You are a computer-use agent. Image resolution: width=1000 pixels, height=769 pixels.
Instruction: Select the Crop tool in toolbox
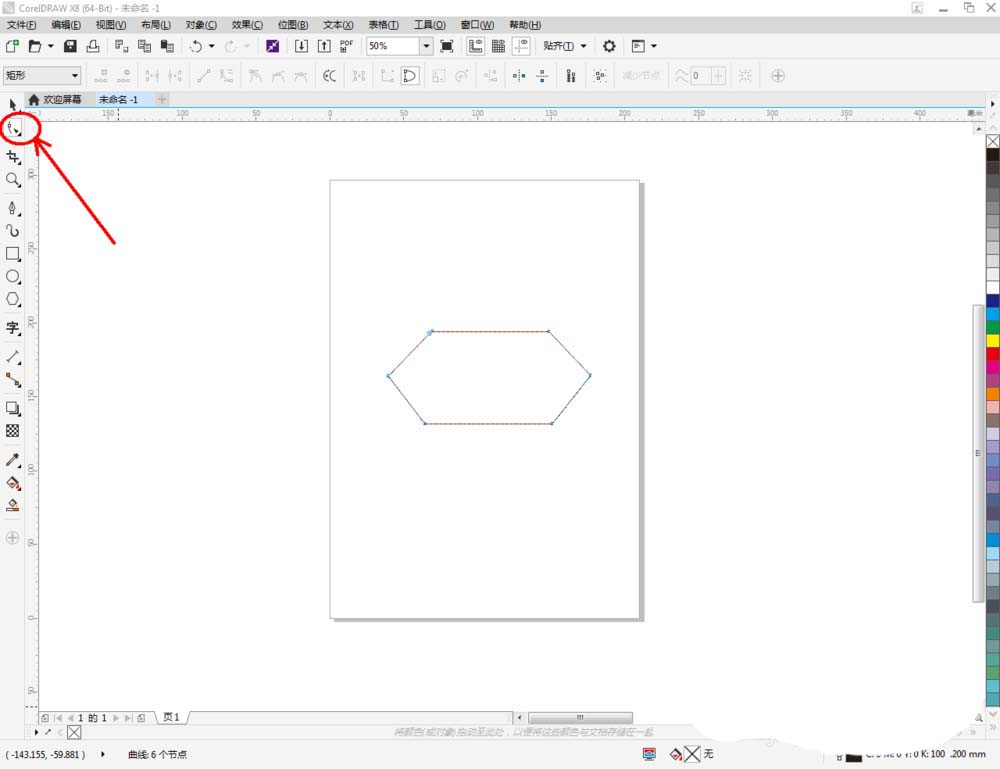point(13,157)
